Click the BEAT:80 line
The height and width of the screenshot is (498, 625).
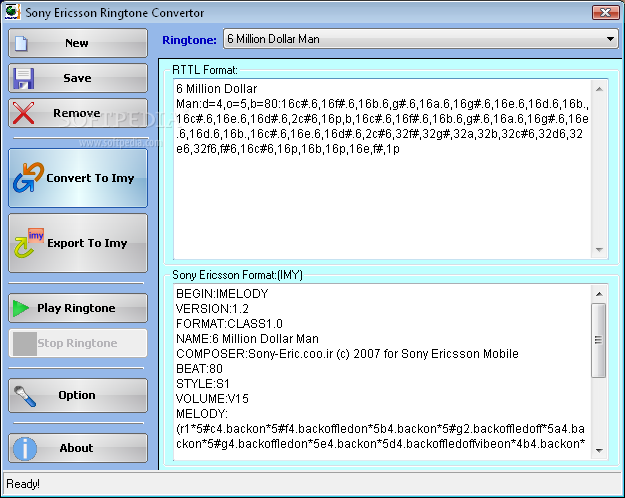point(199,369)
